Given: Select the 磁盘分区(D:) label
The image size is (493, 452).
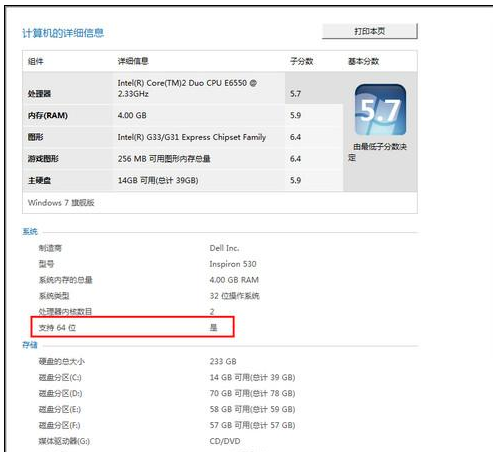Looking at the screenshot, I should 60,393.
